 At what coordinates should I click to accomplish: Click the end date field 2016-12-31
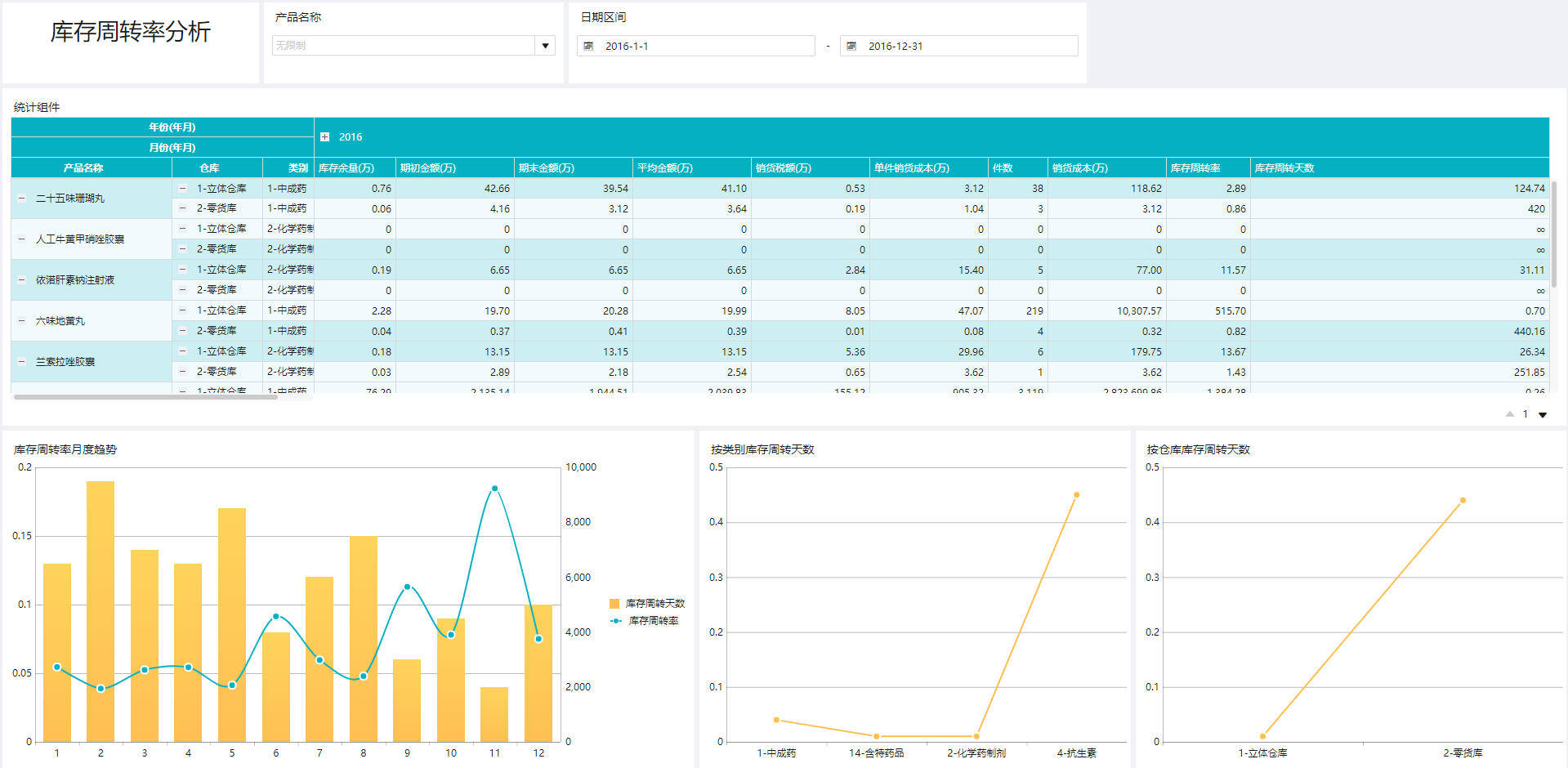[x=959, y=46]
